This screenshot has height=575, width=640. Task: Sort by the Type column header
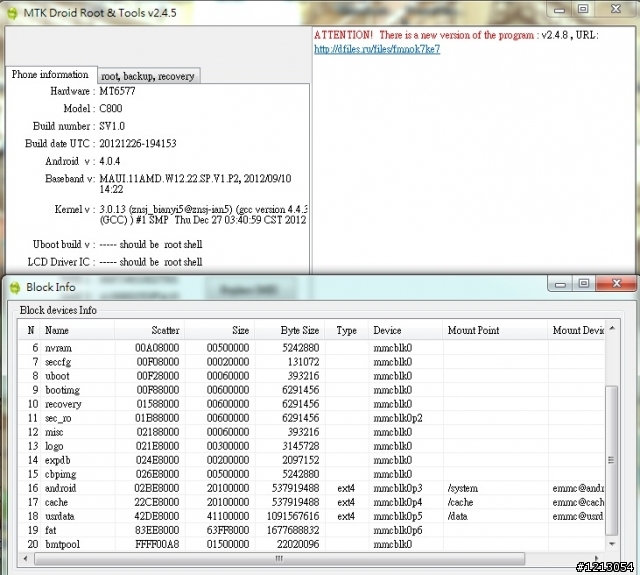coord(347,330)
